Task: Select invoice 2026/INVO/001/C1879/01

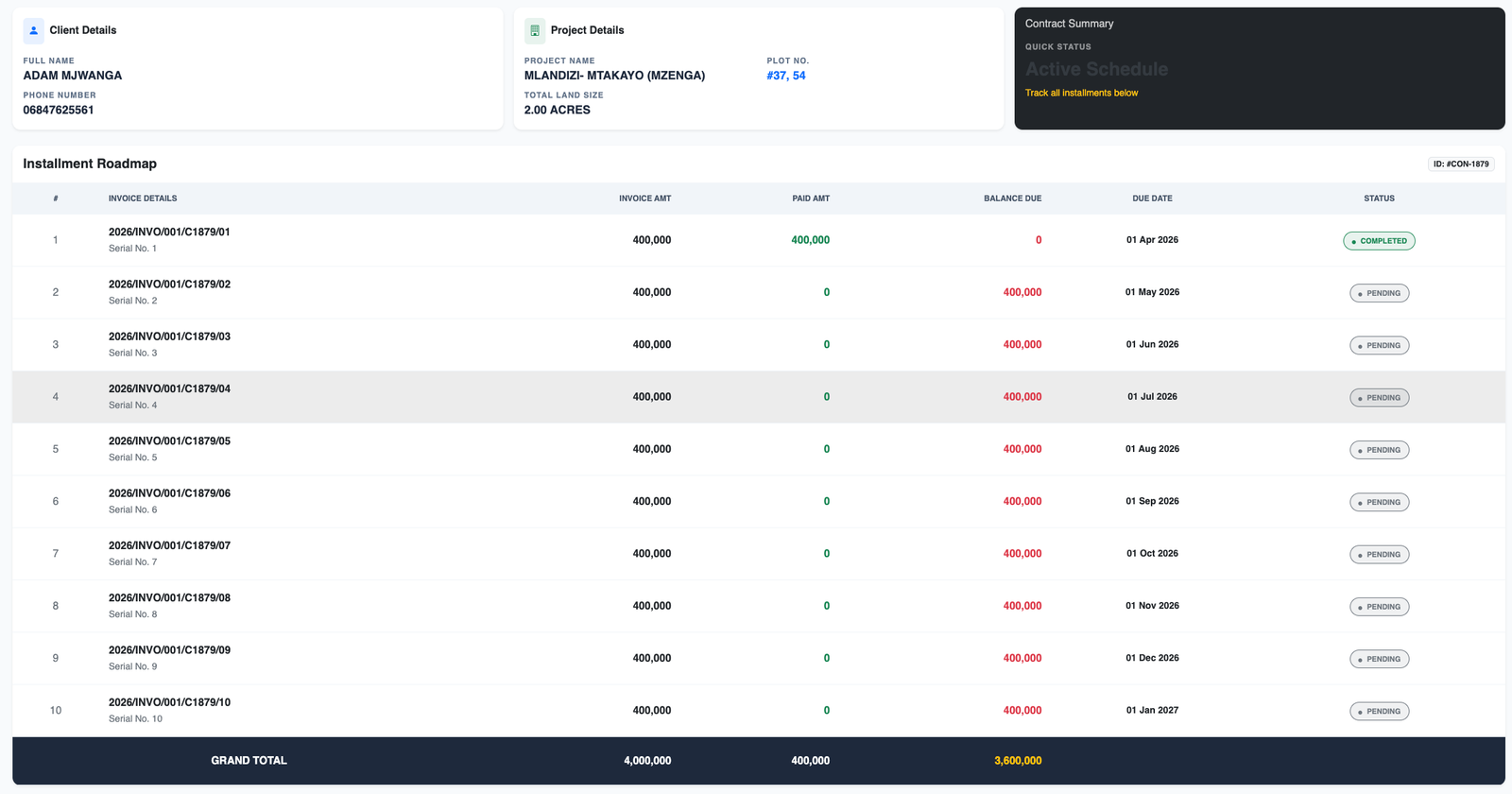Action: [169, 232]
